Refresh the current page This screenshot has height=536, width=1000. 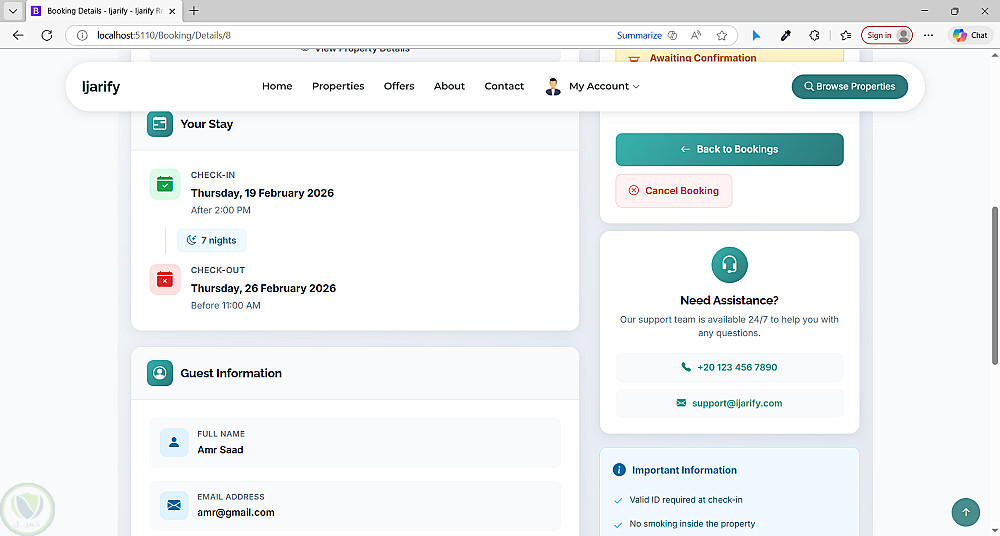[x=46, y=35]
